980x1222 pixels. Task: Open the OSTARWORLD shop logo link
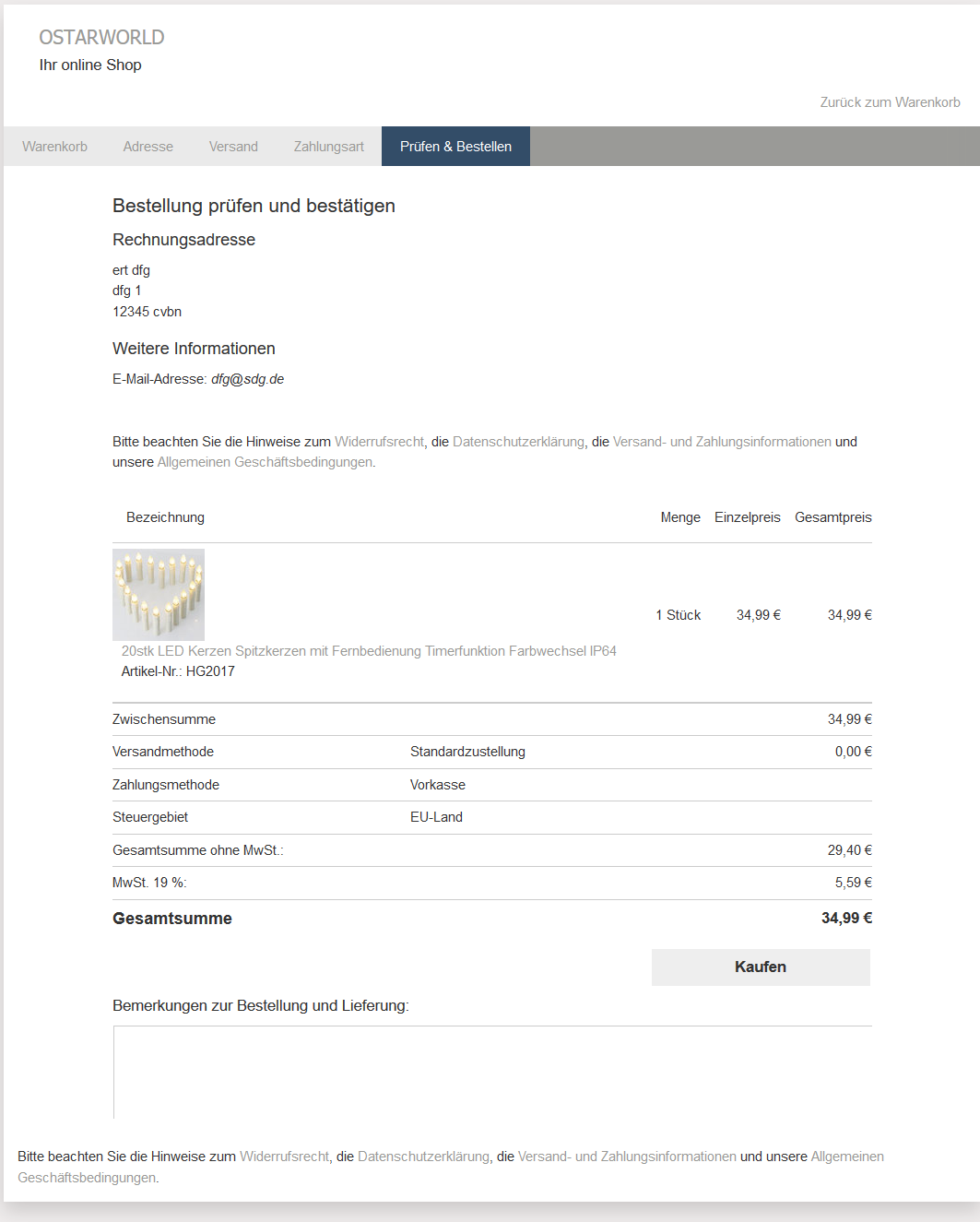[x=101, y=38]
